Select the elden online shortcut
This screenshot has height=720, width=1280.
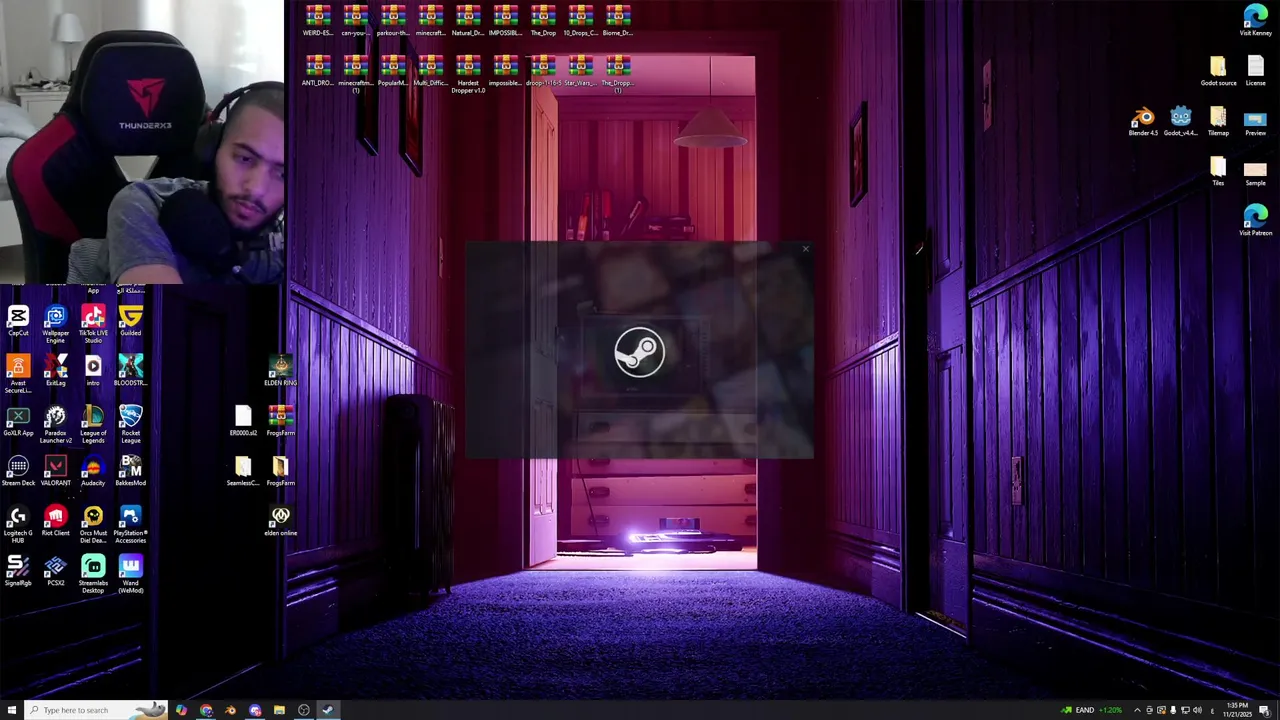pyautogui.click(x=280, y=522)
